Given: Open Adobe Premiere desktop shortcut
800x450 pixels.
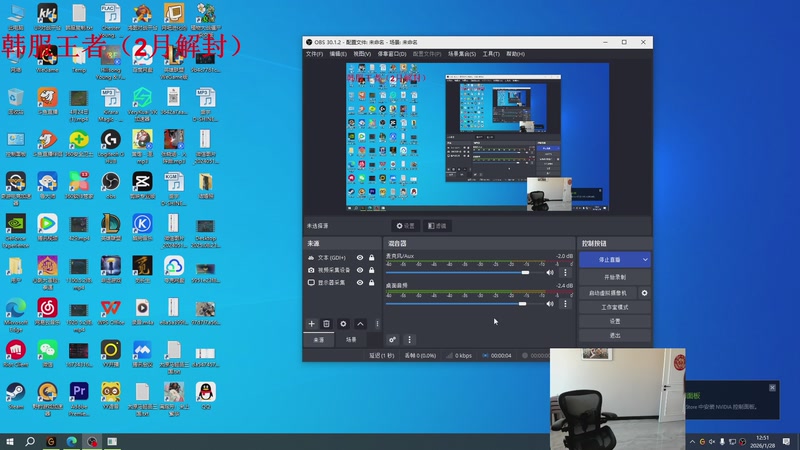Looking at the screenshot, I should point(79,398).
